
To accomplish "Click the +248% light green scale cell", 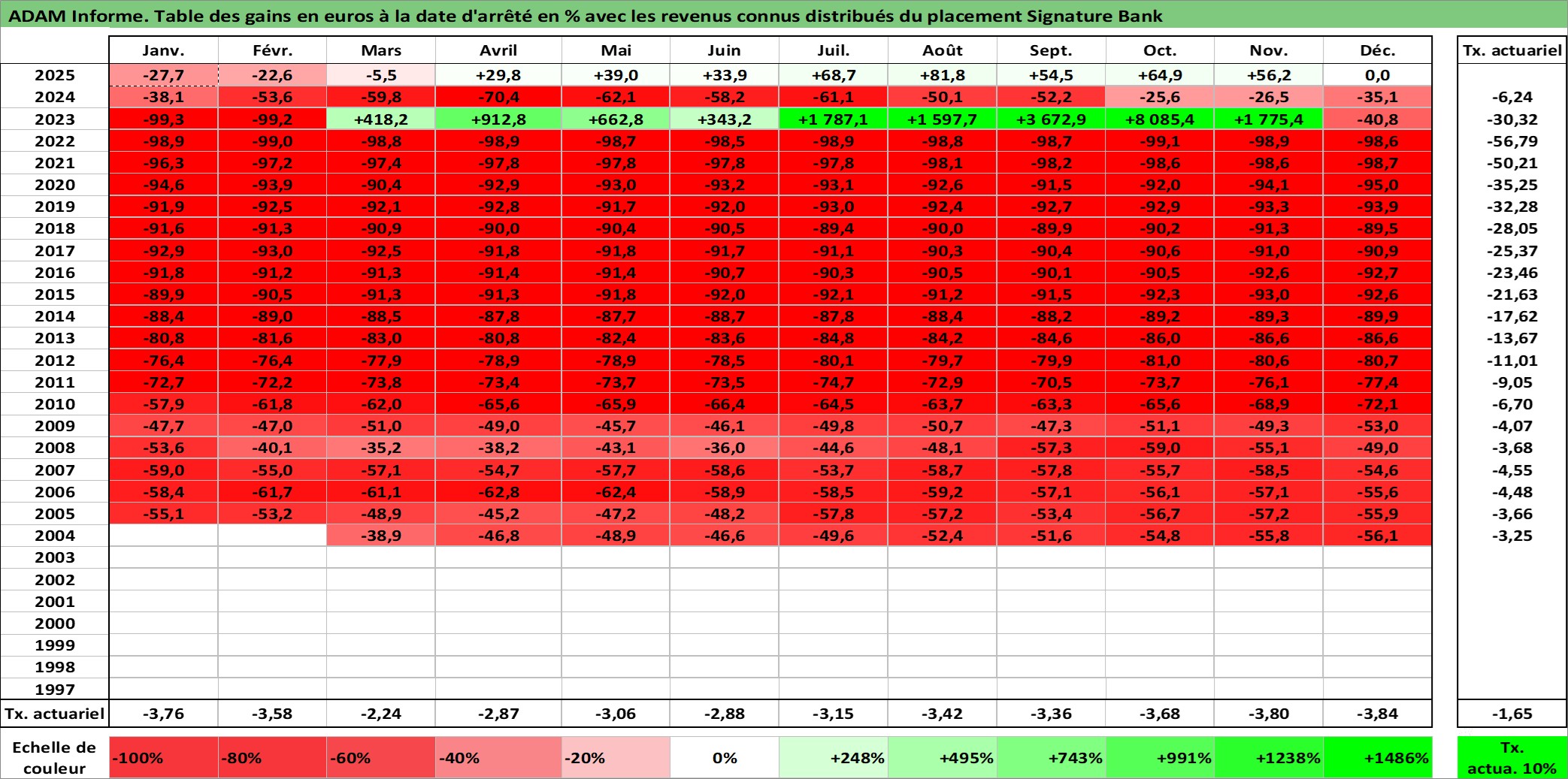I will coord(833,757).
